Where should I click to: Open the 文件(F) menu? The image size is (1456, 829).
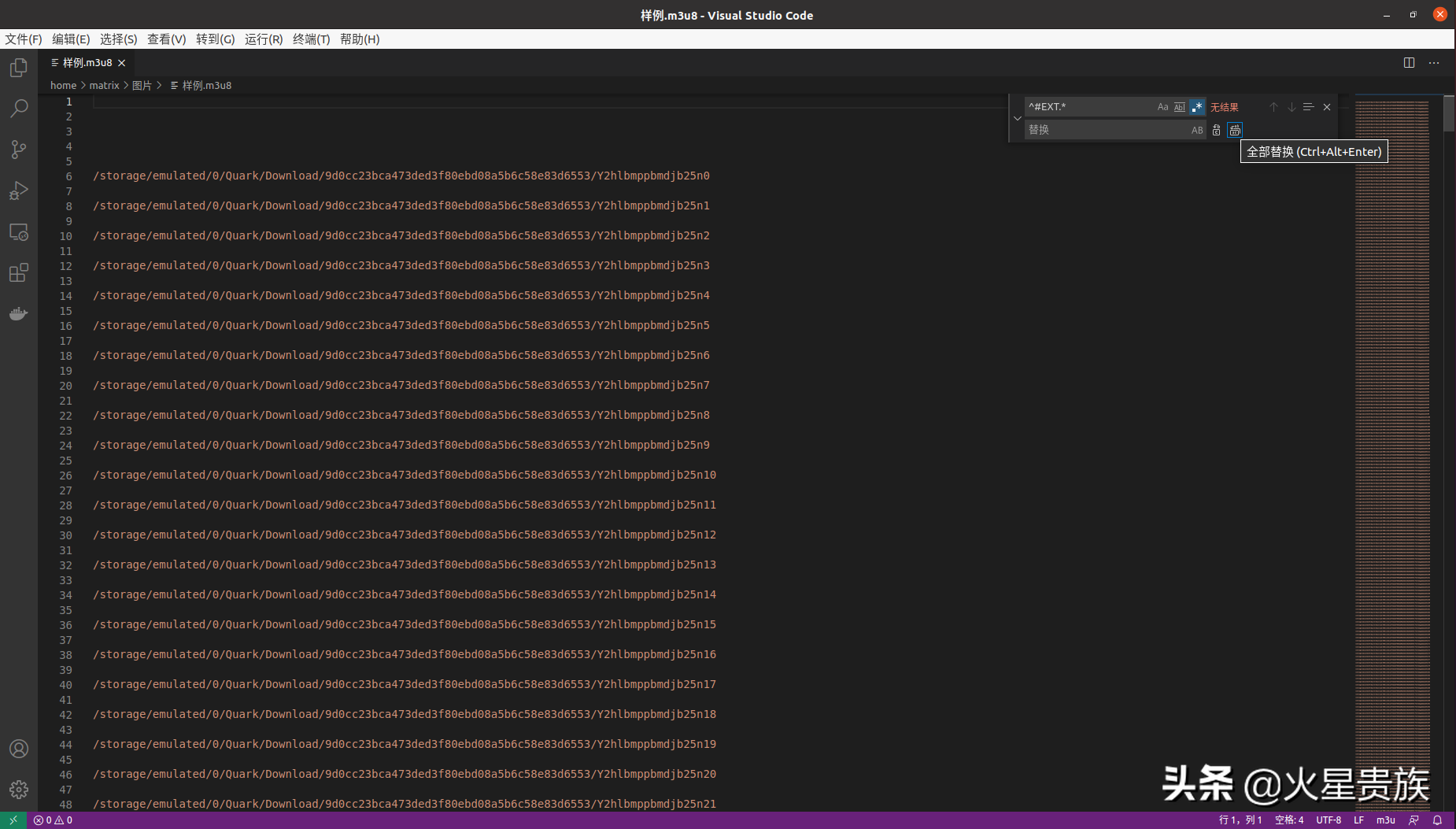pyautogui.click(x=24, y=39)
